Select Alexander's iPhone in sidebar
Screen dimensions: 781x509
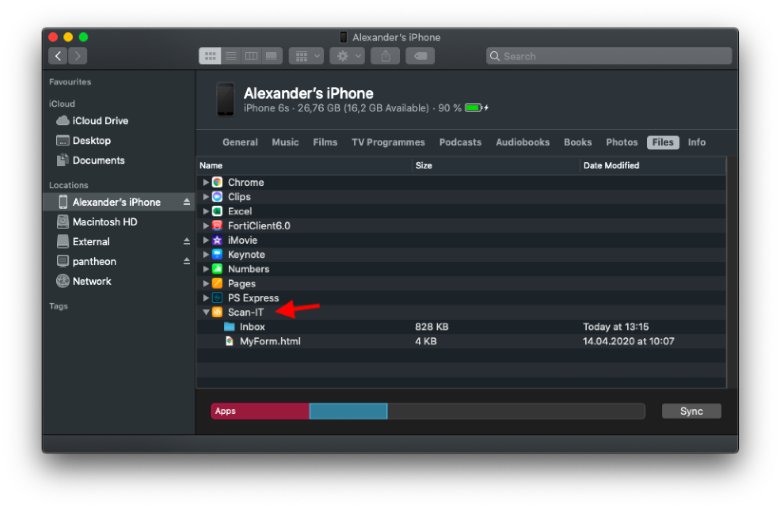point(119,202)
